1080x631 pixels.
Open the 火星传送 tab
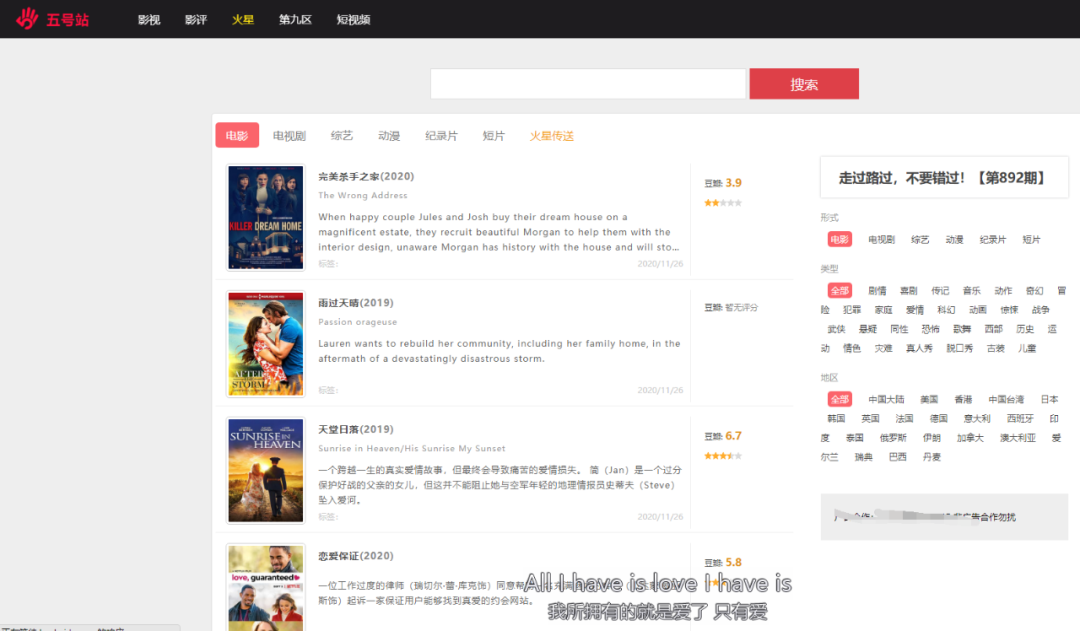[551, 136]
